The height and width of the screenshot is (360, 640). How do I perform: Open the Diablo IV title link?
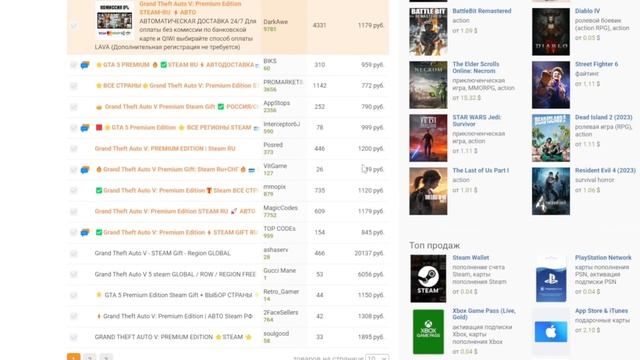pos(587,11)
